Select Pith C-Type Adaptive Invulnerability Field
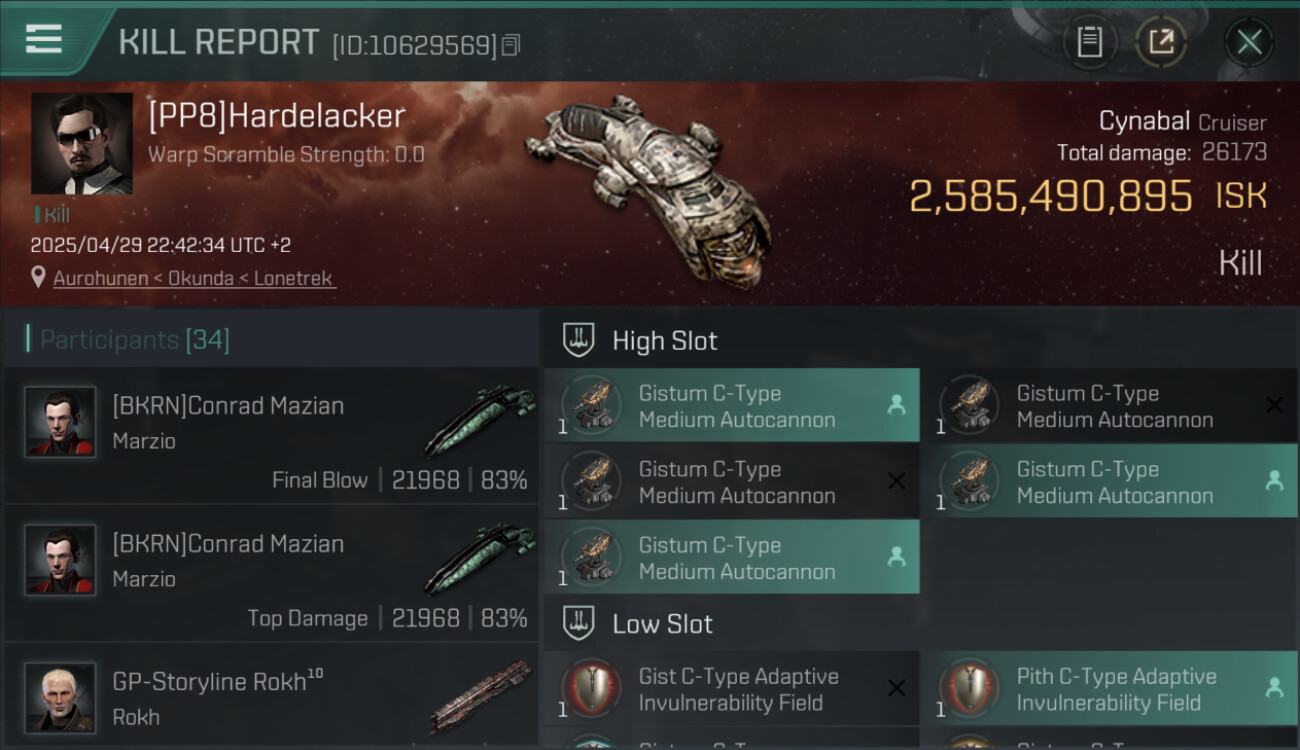The height and width of the screenshot is (750, 1300). click(x=1110, y=689)
